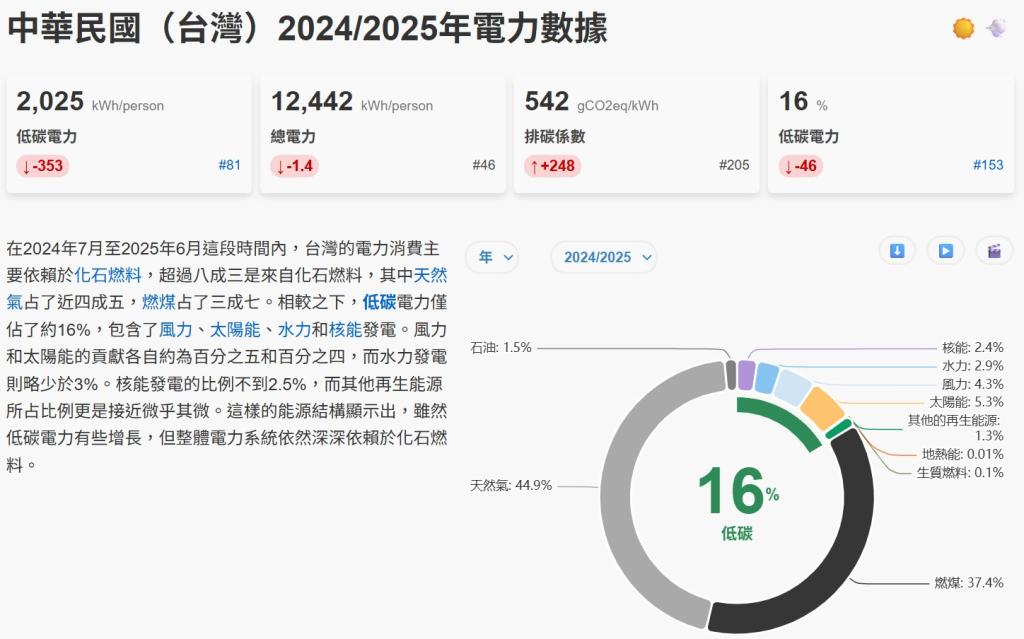Click the purple planet icon in header
Viewport: 1024px width, 639px height.
996,29
